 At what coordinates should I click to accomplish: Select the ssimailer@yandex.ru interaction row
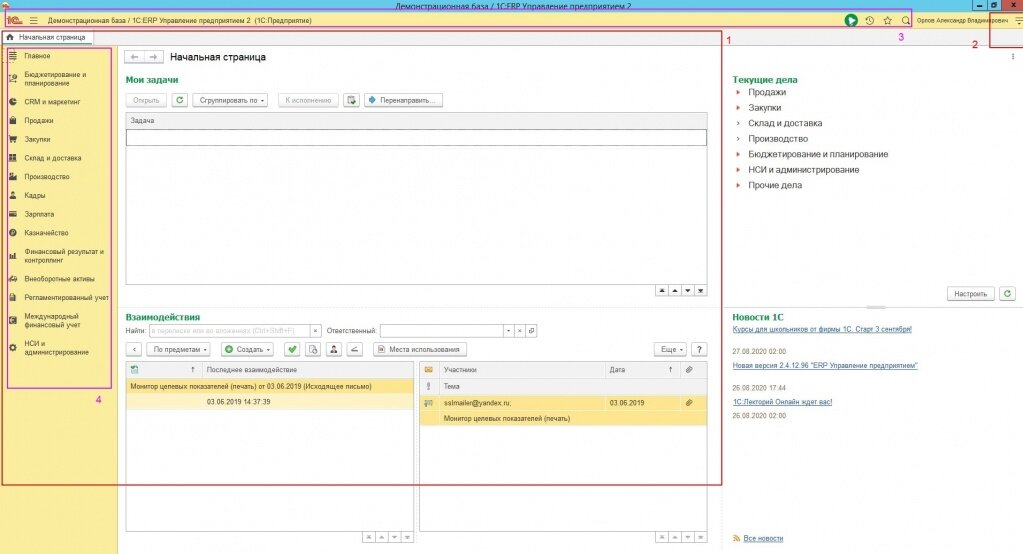click(x=563, y=403)
